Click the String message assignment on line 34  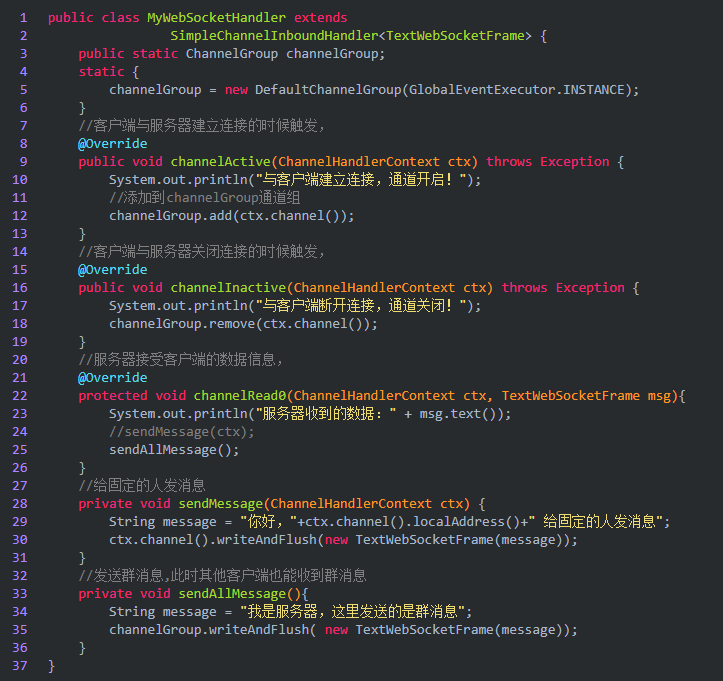point(290,611)
